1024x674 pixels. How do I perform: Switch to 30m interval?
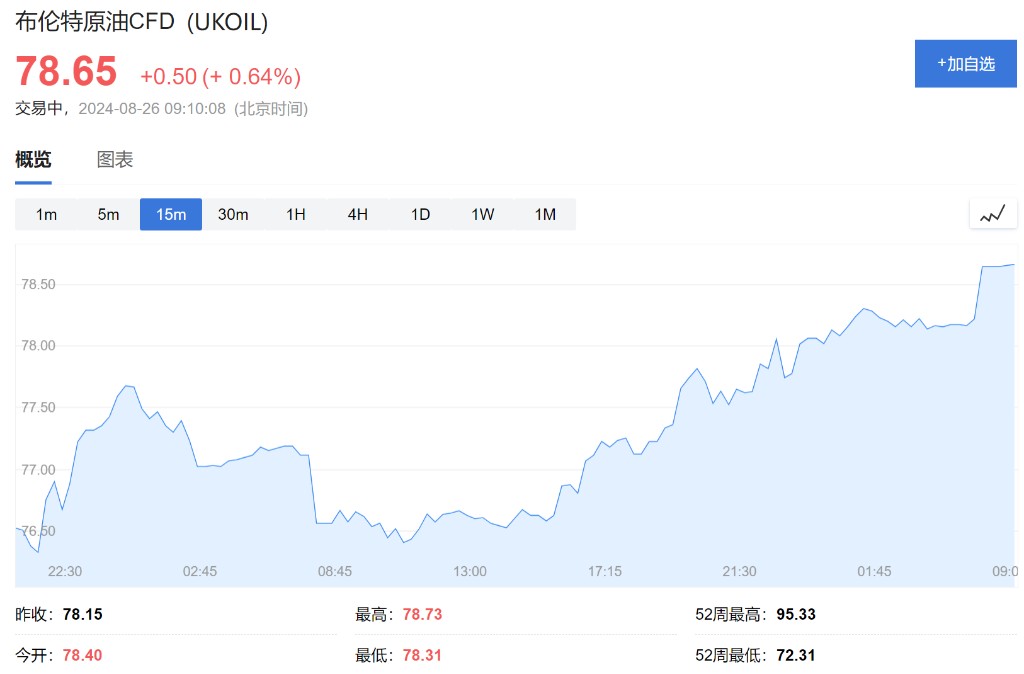point(233,214)
